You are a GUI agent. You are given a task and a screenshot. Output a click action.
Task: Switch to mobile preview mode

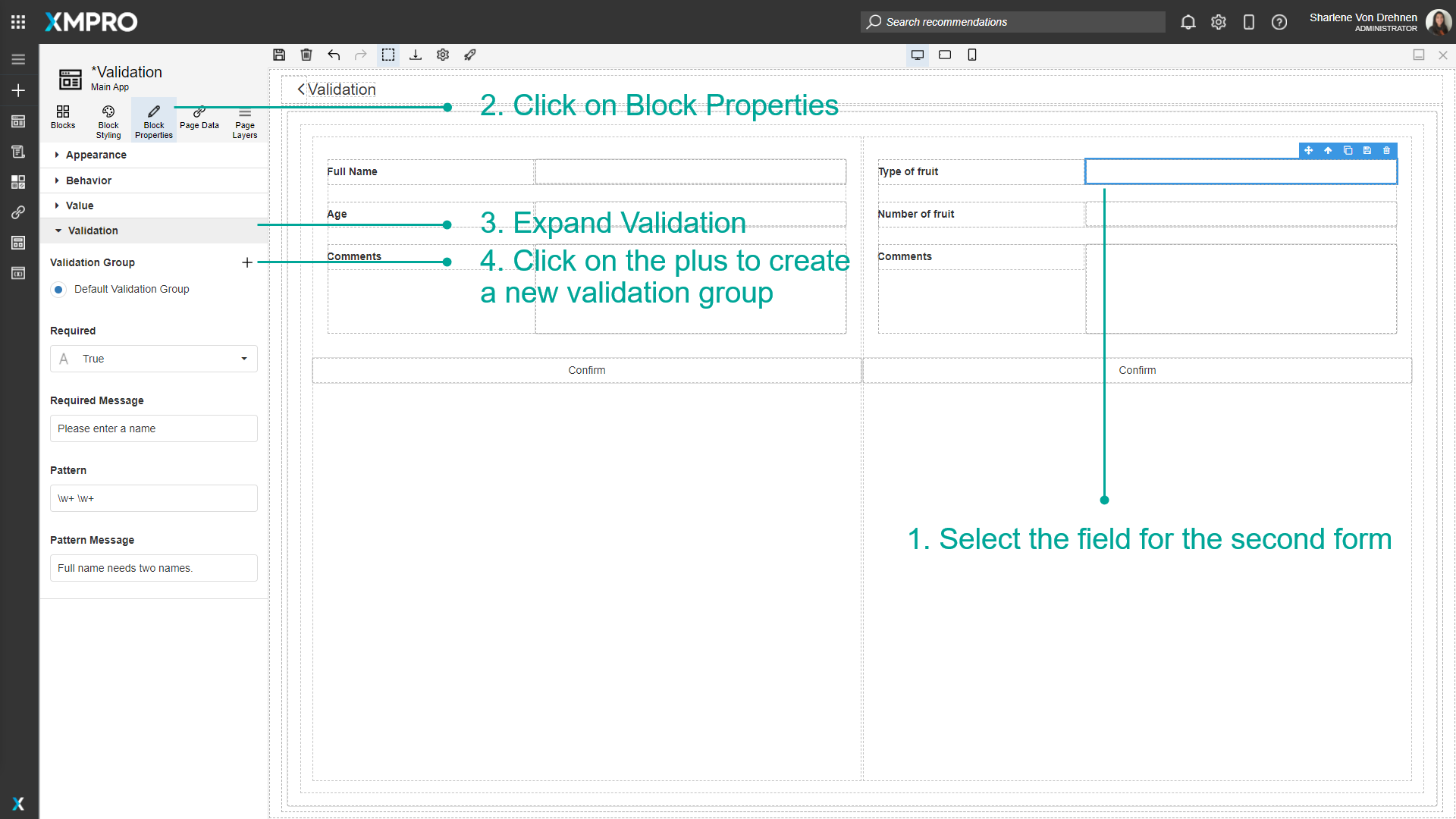click(972, 55)
